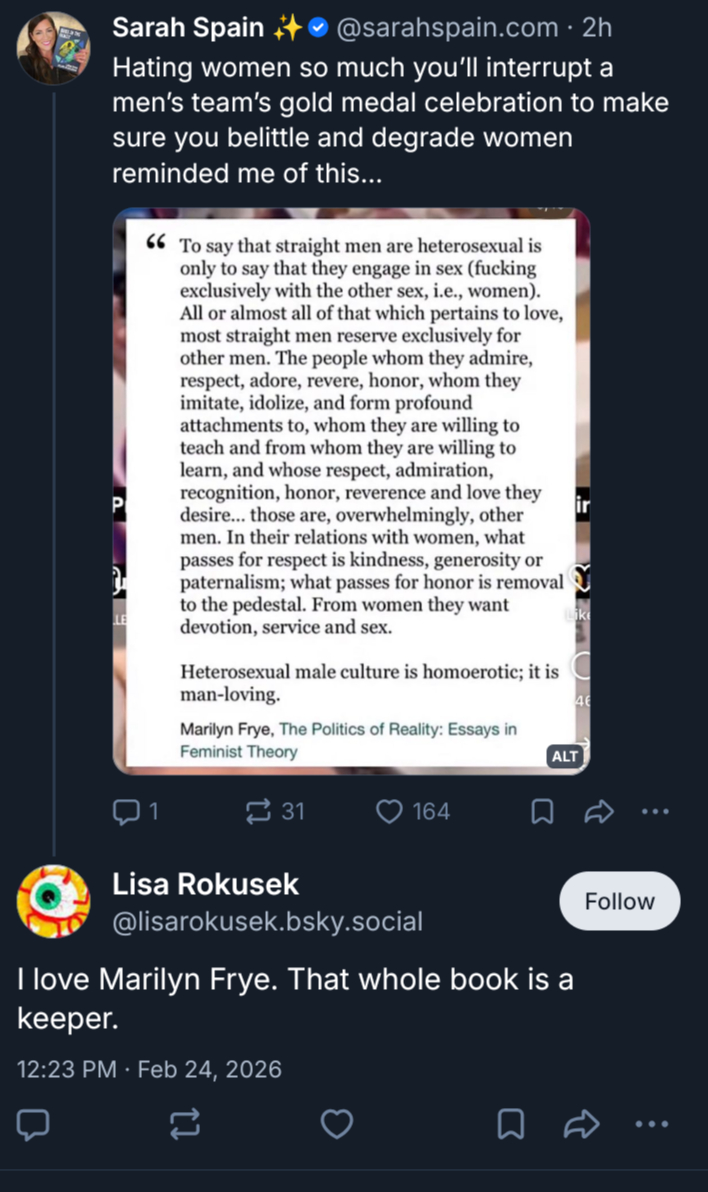
Task: Follow Lisa Rokusek
Action: [618, 901]
